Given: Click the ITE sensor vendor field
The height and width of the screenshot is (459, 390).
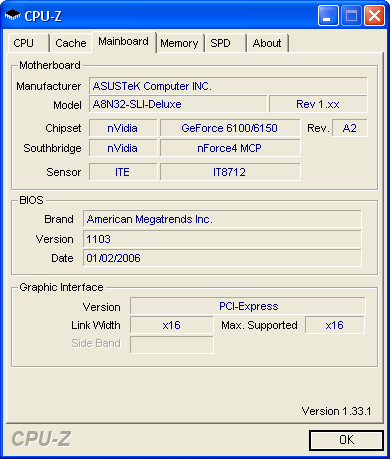Looking at the screenshot, I should [123, 172].
